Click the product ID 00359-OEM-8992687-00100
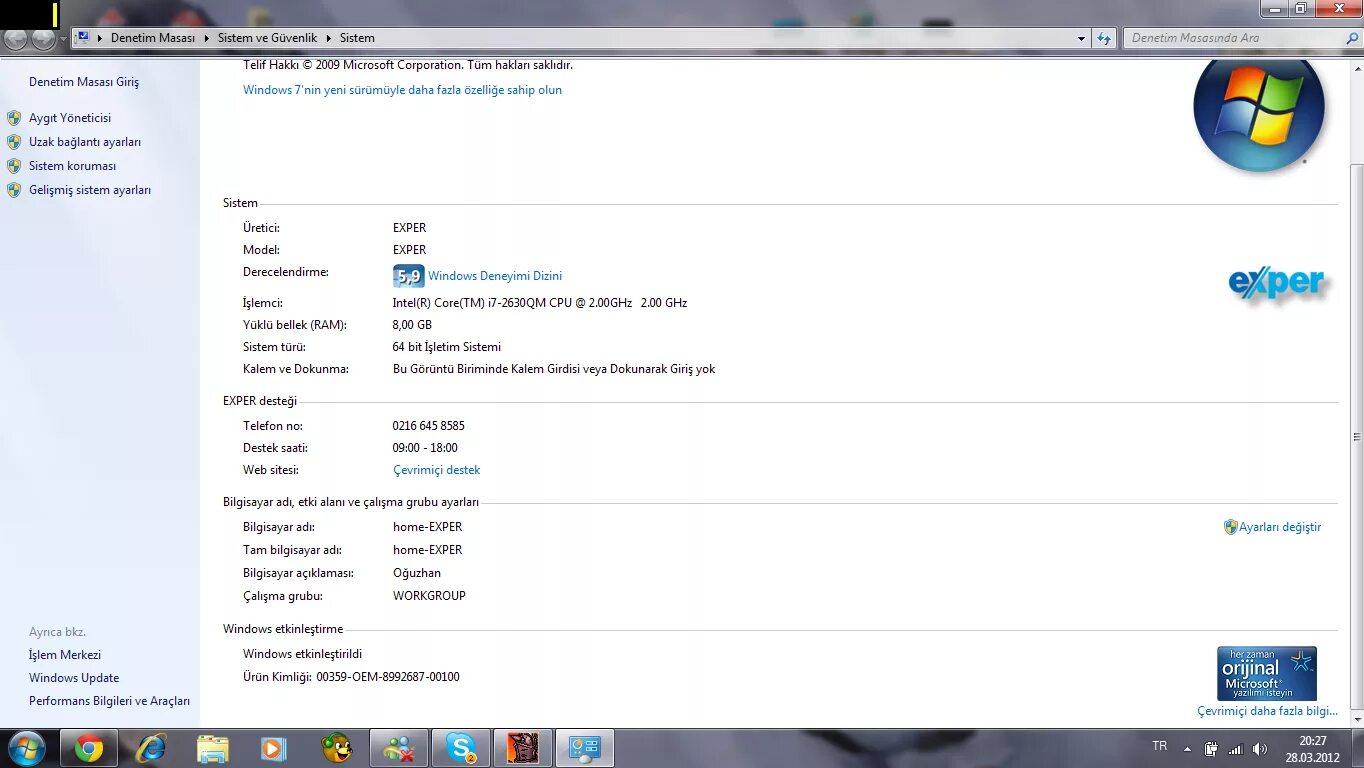This screenshot has width=1364, height=768. (x=388, y=677)
